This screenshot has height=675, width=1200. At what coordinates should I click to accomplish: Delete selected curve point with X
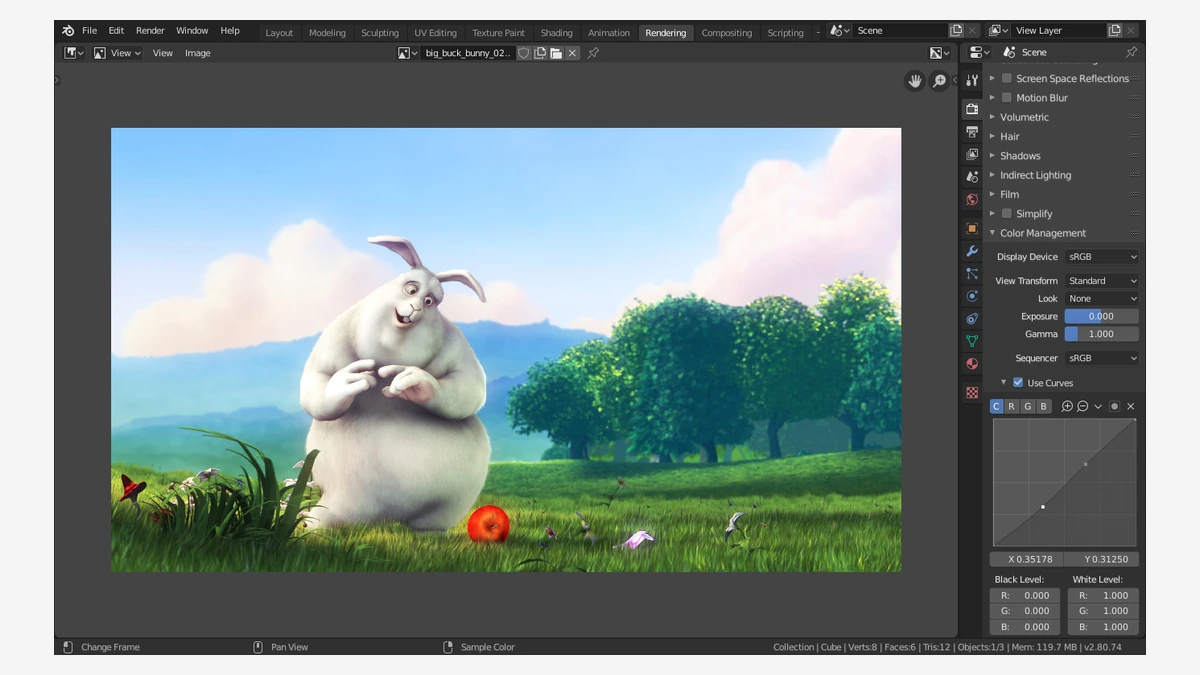[1131, 407]
